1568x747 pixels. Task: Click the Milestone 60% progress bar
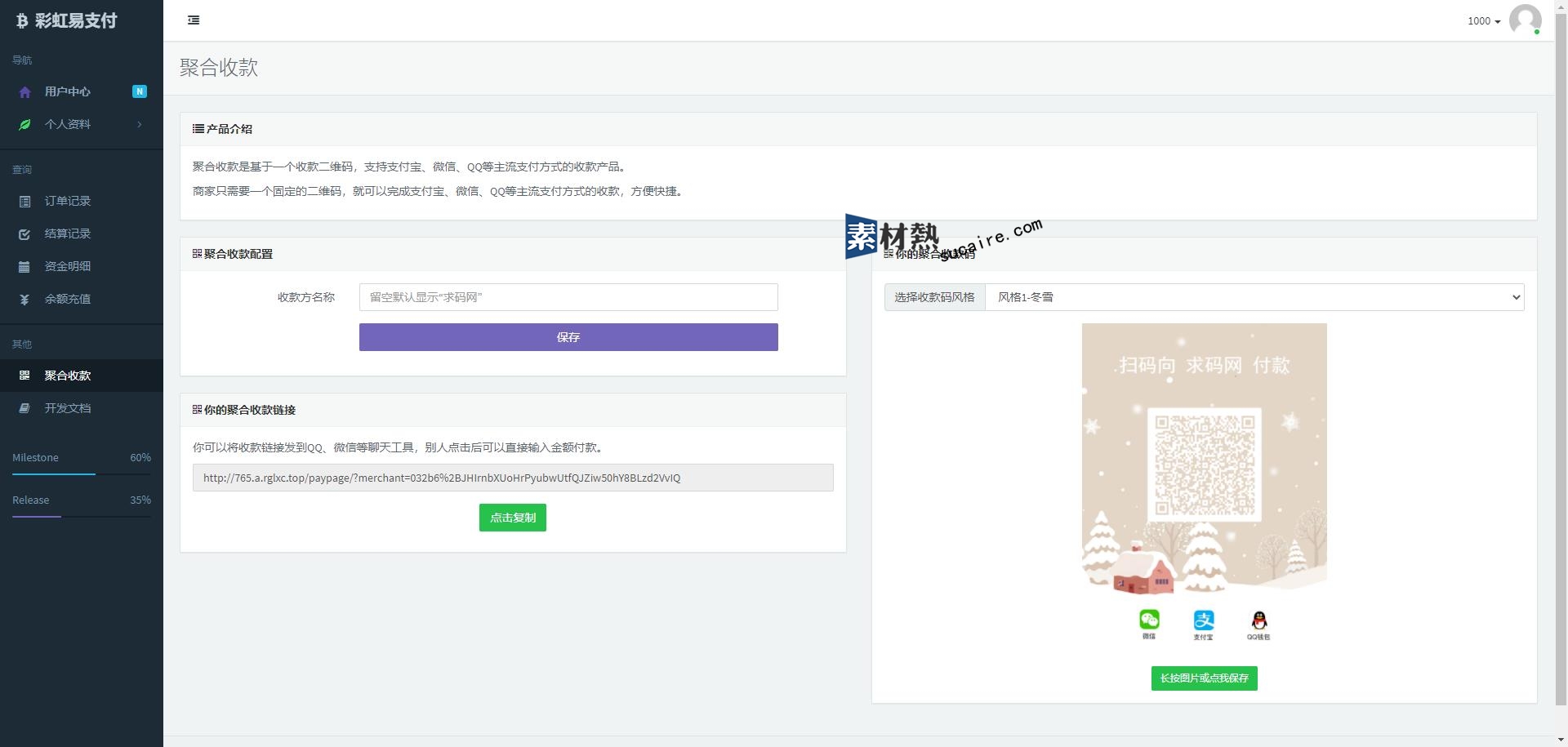82,474
